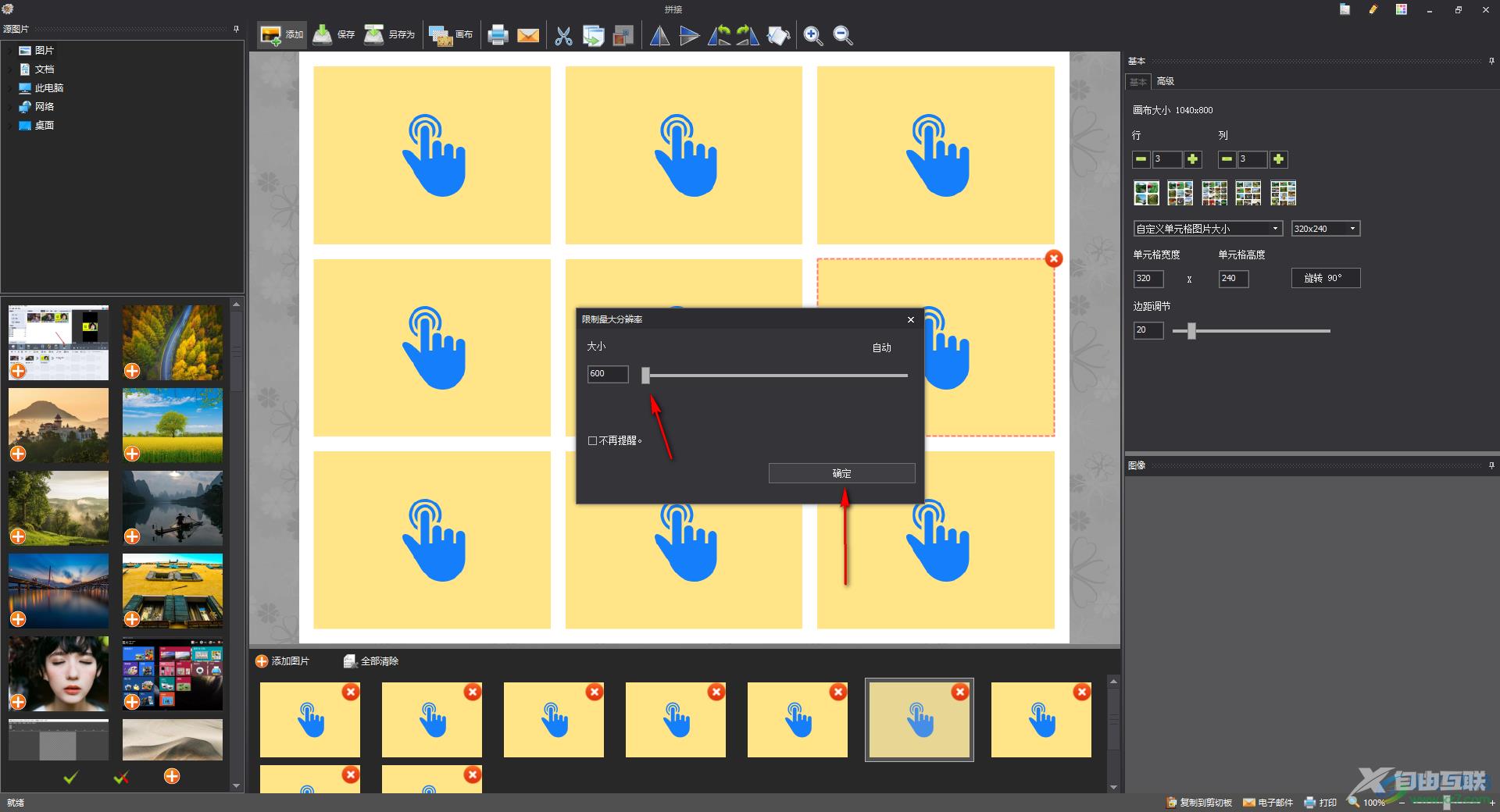
Task: Click the zoom out magnifier icon
Action: (x=843, y=36)
